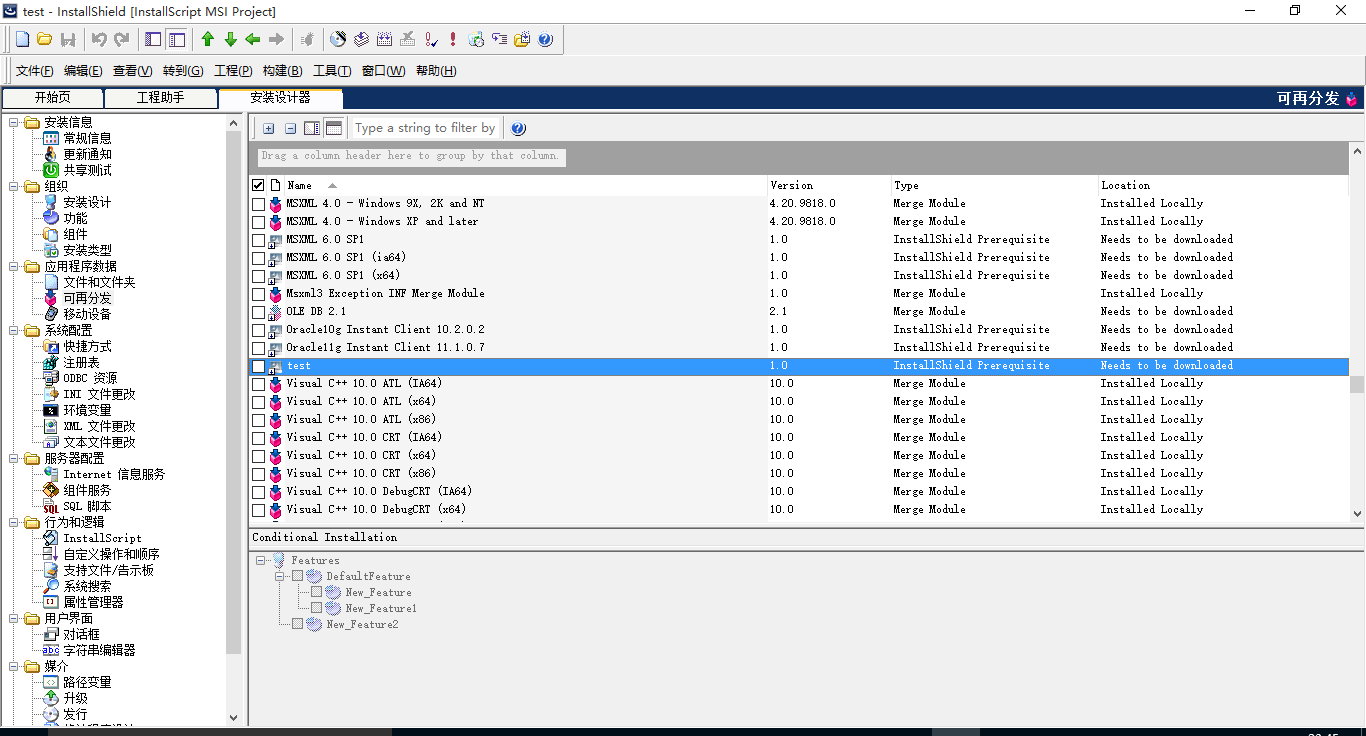Click the help icon beside filter box
Screen dimensions: 1366x736
point(518,128)
